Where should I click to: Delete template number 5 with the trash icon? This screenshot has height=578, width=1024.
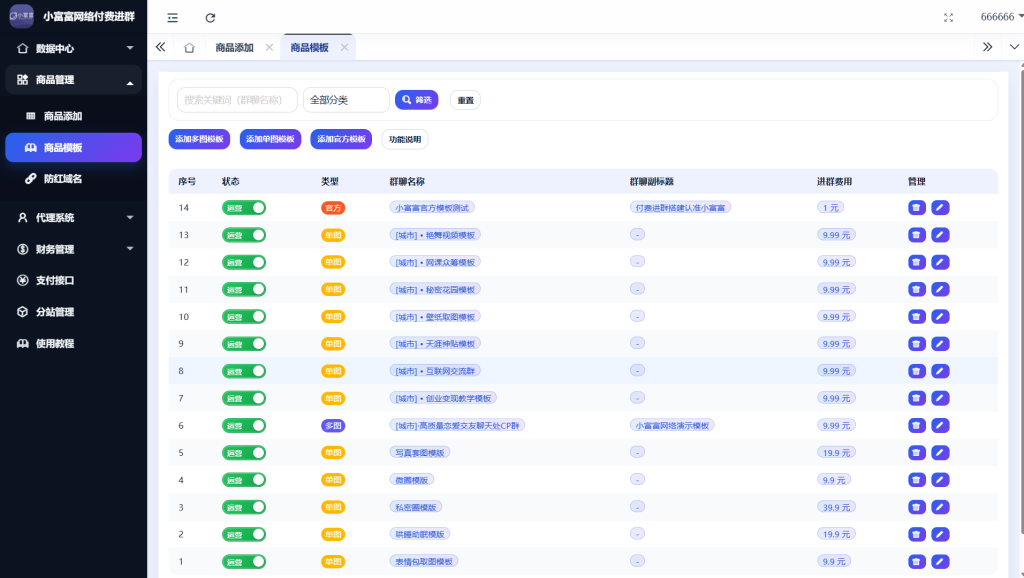click(x=917, y=453)
